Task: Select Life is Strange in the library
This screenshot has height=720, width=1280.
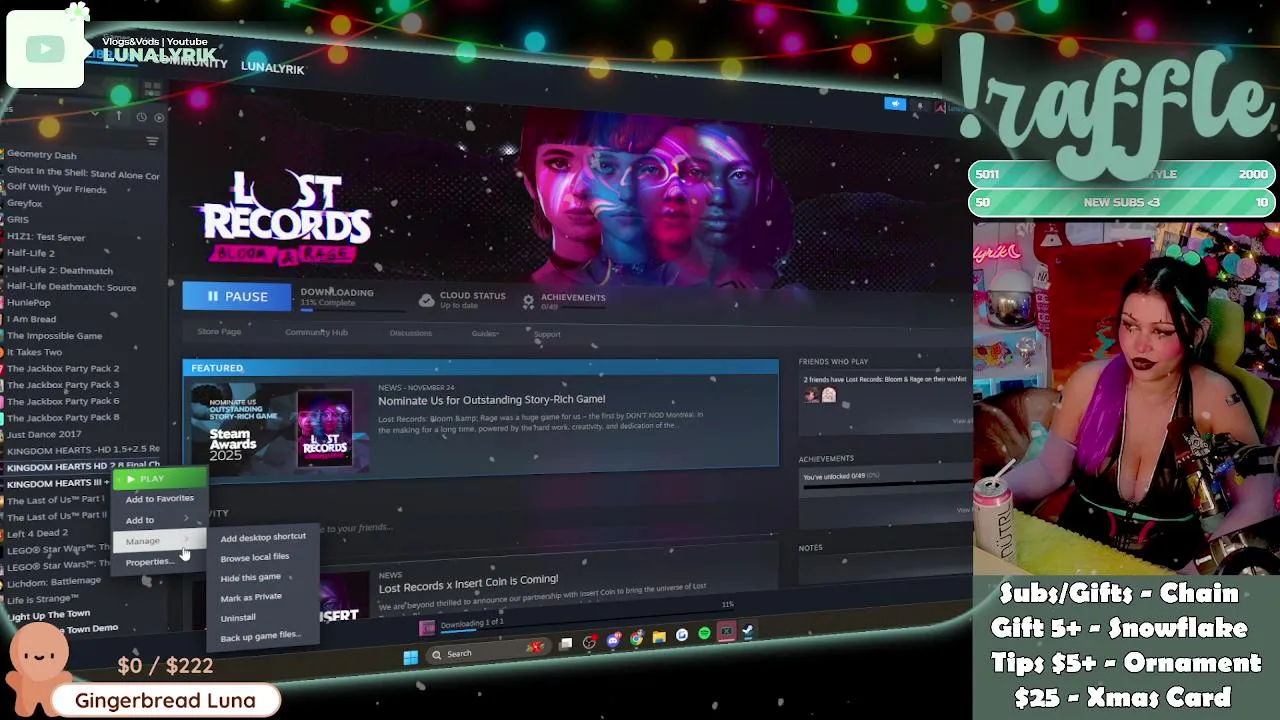Action: (x=42, y=599)
